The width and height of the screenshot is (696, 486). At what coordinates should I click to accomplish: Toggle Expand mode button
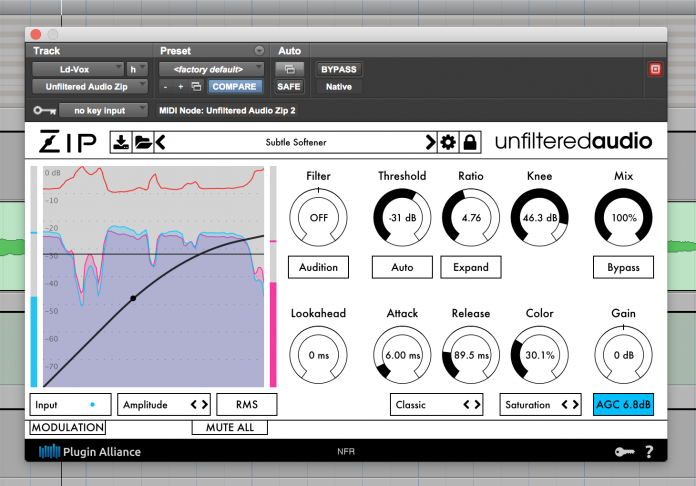coord(471,267)
